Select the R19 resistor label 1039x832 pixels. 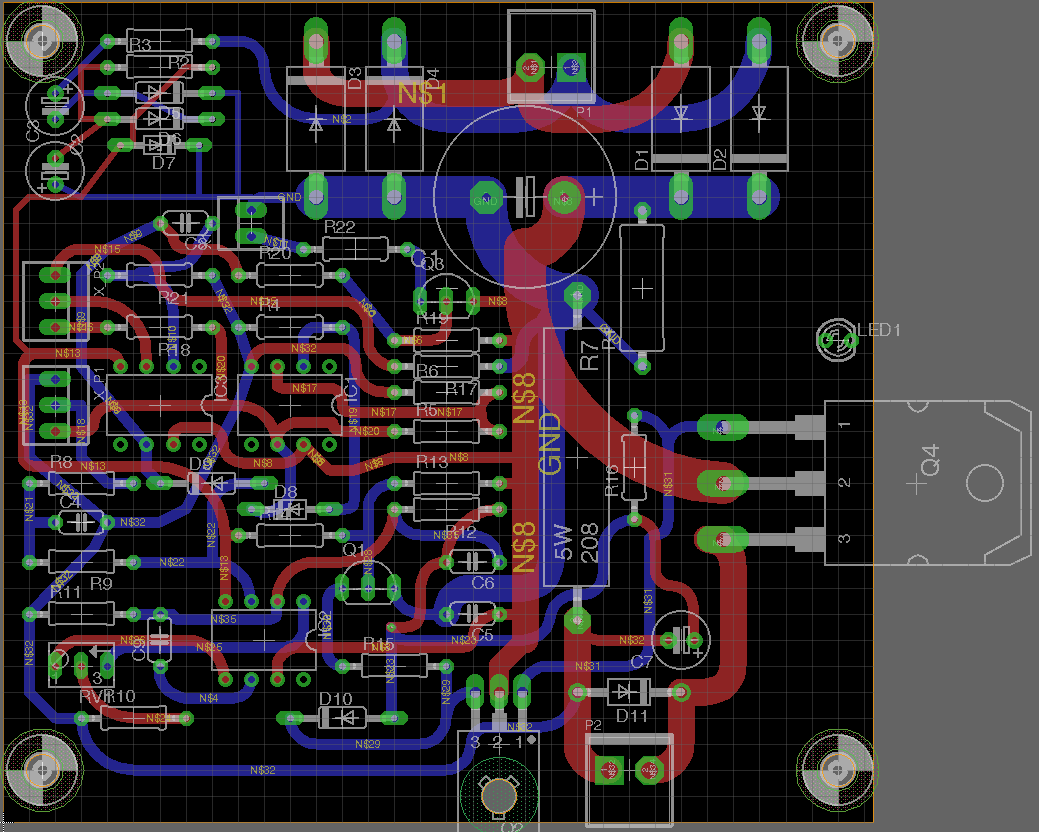432,318
